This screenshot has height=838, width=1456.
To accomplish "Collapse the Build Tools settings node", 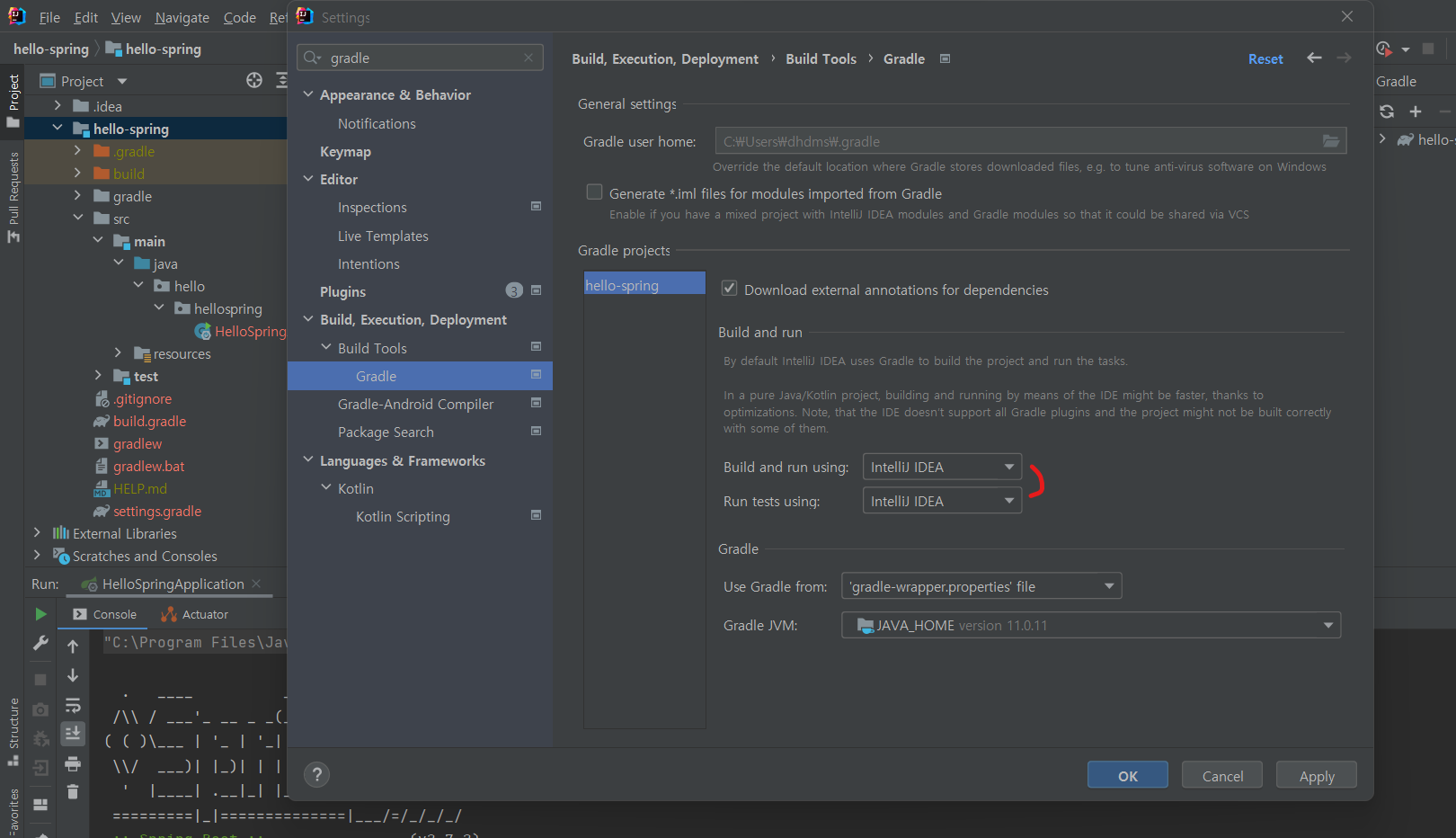I will 326,347.
